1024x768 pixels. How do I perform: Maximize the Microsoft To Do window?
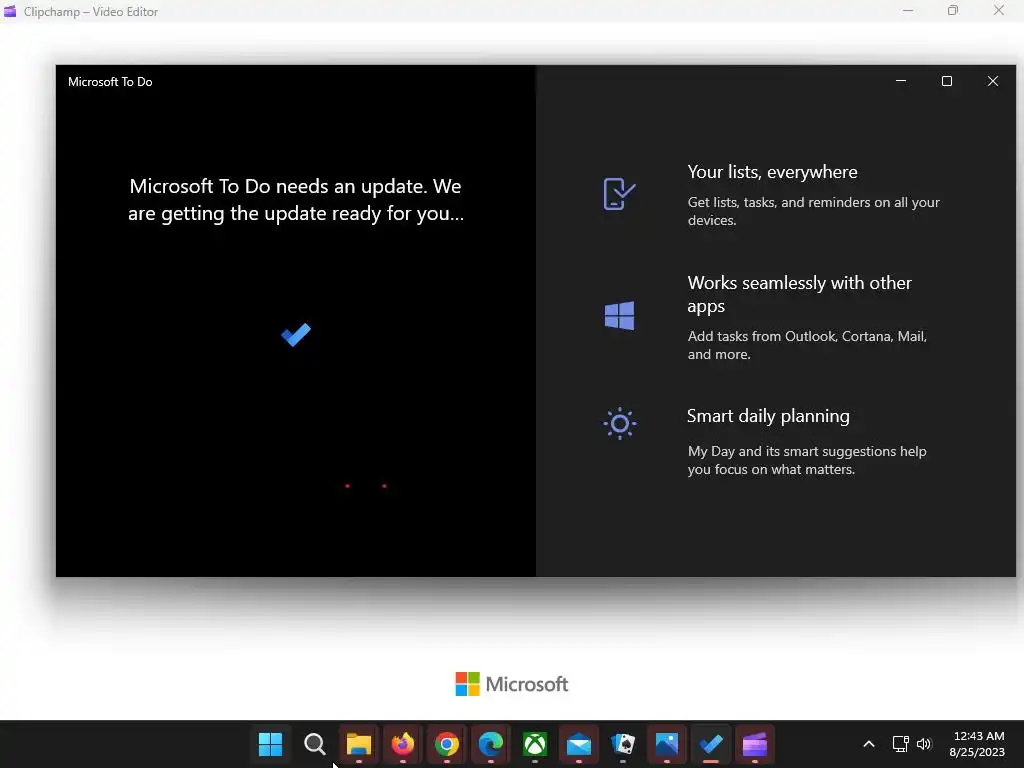click(947, 81)
